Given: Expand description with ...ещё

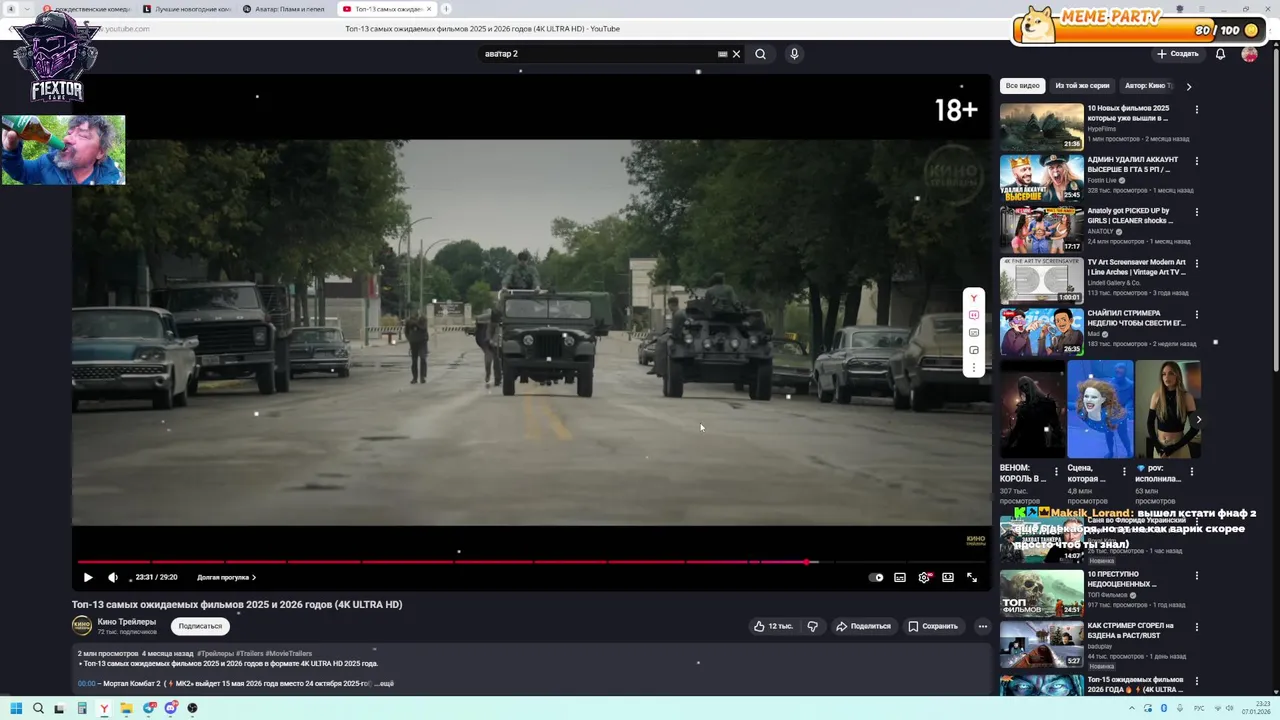Looking at the screenshot, I should [x=384, y=683].
